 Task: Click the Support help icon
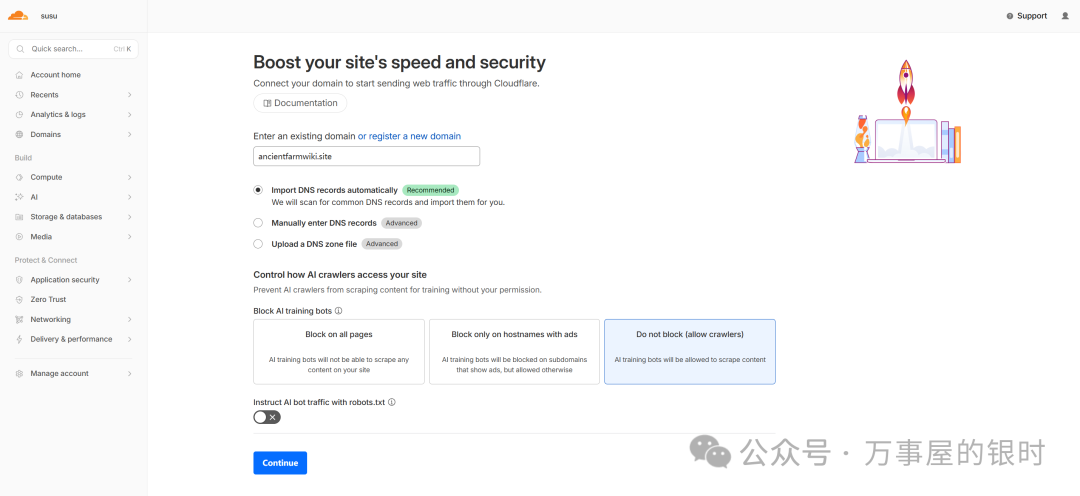pos(1010,16)
